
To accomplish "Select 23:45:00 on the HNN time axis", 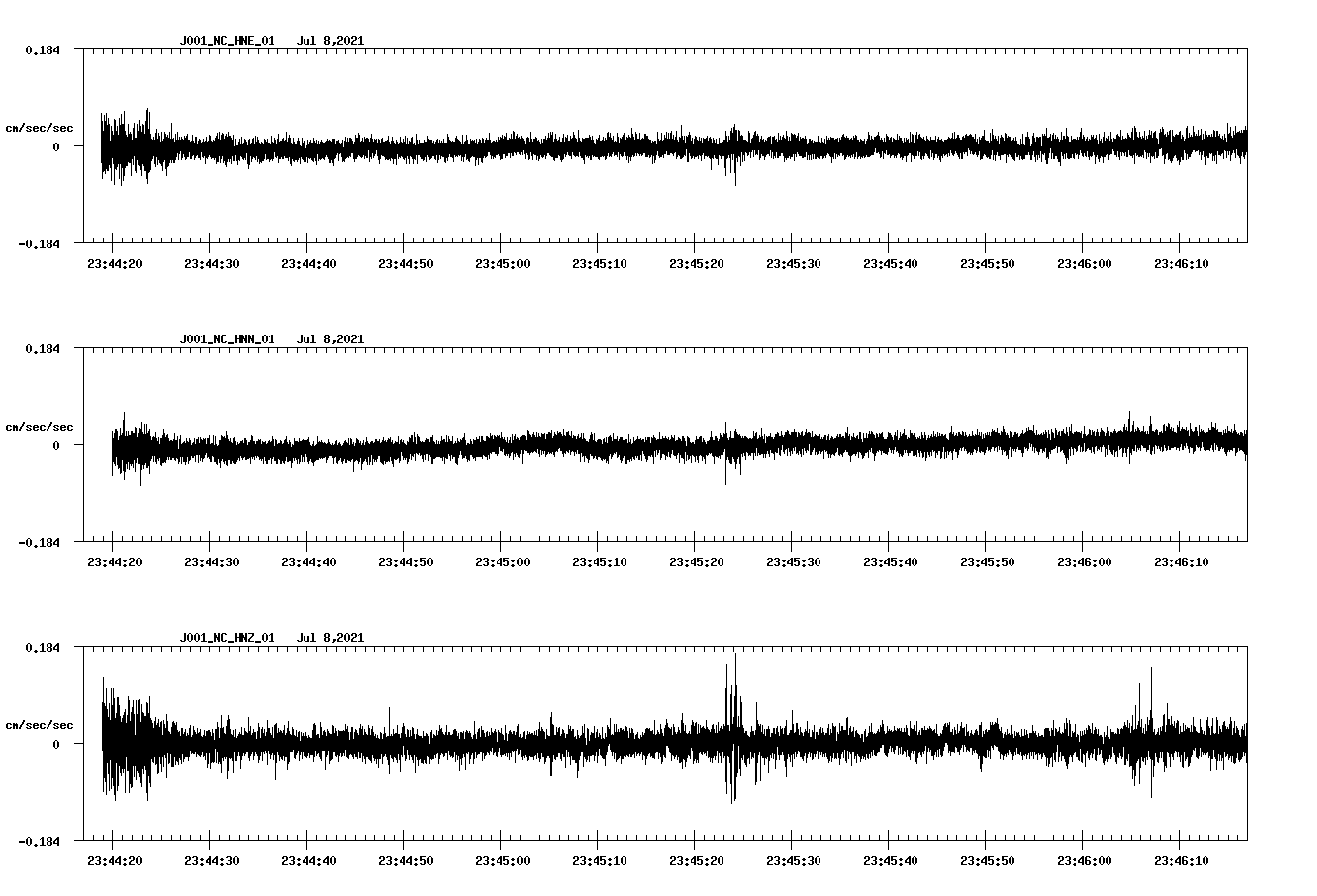I will tap(502, 561).
